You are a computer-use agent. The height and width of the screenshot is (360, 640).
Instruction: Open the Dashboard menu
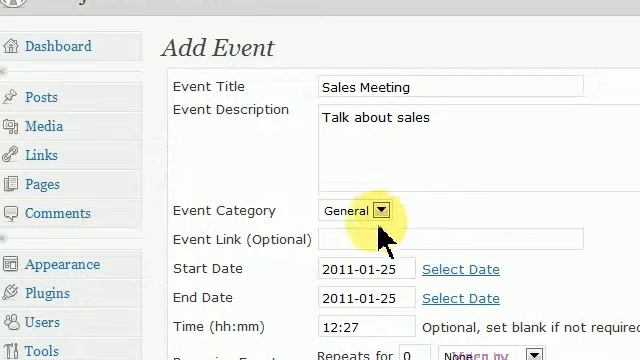tap(58, 46)
